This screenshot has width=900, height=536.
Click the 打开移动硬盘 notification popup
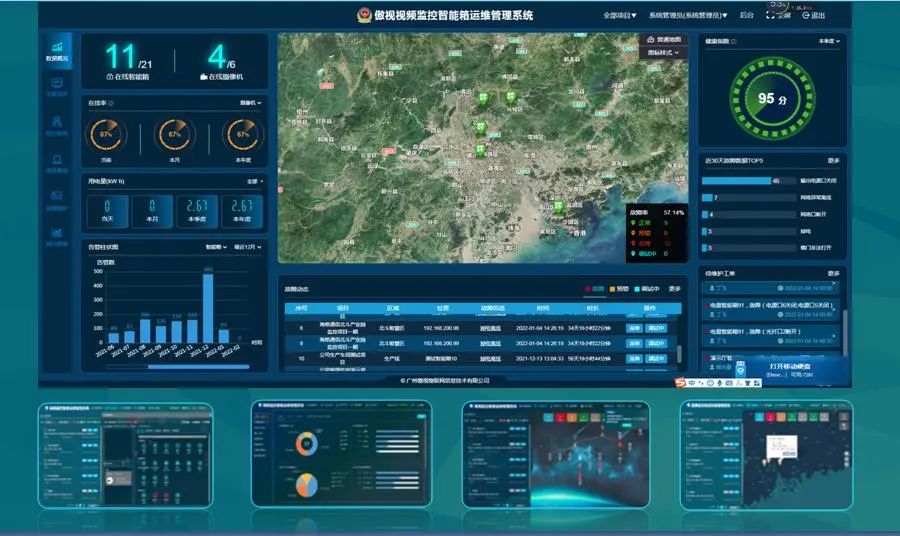(790, 370)
